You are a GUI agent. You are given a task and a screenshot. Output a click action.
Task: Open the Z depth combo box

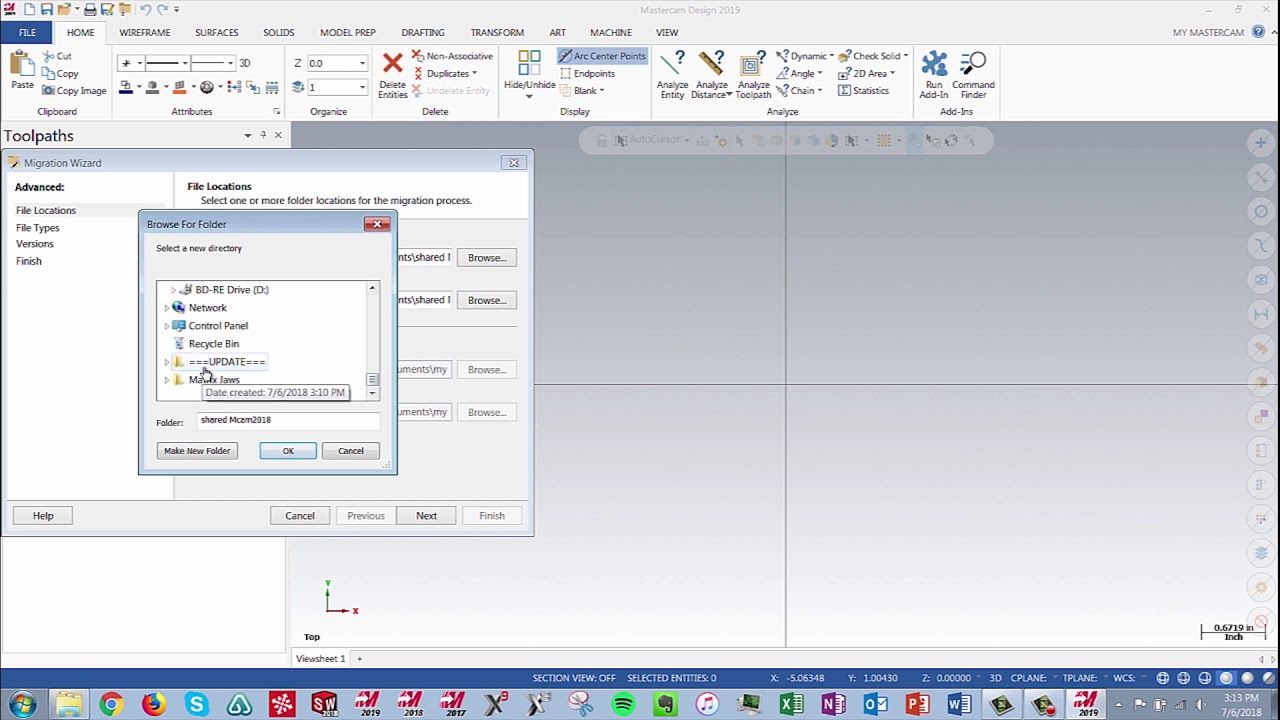pos(337,63)
